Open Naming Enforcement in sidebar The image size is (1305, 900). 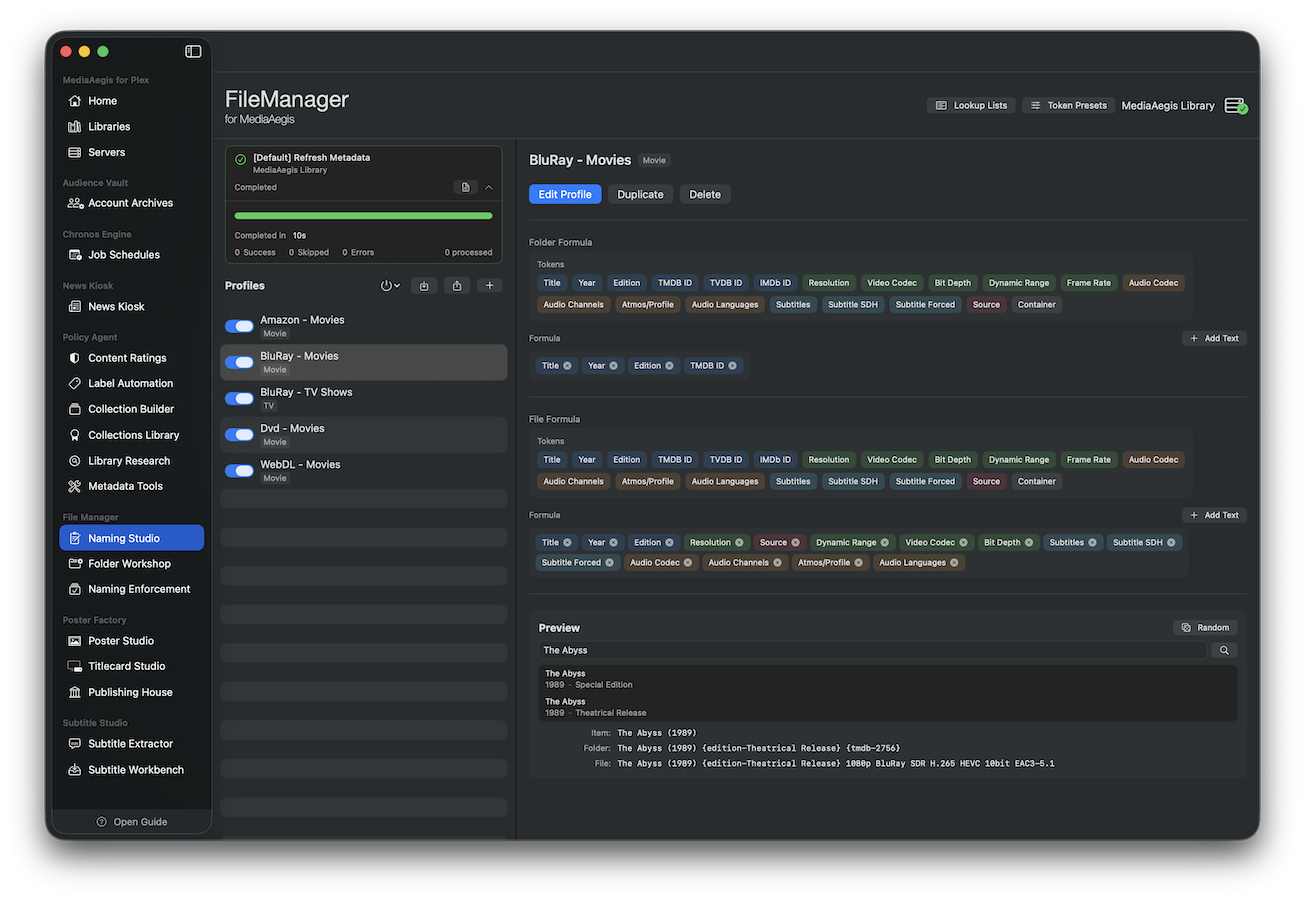[131, 589]
